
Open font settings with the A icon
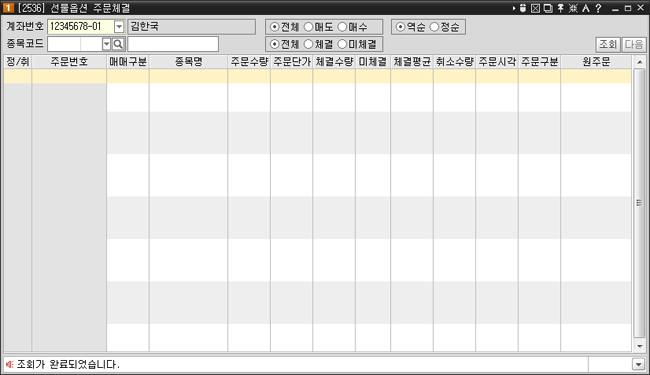pos(586,8)
